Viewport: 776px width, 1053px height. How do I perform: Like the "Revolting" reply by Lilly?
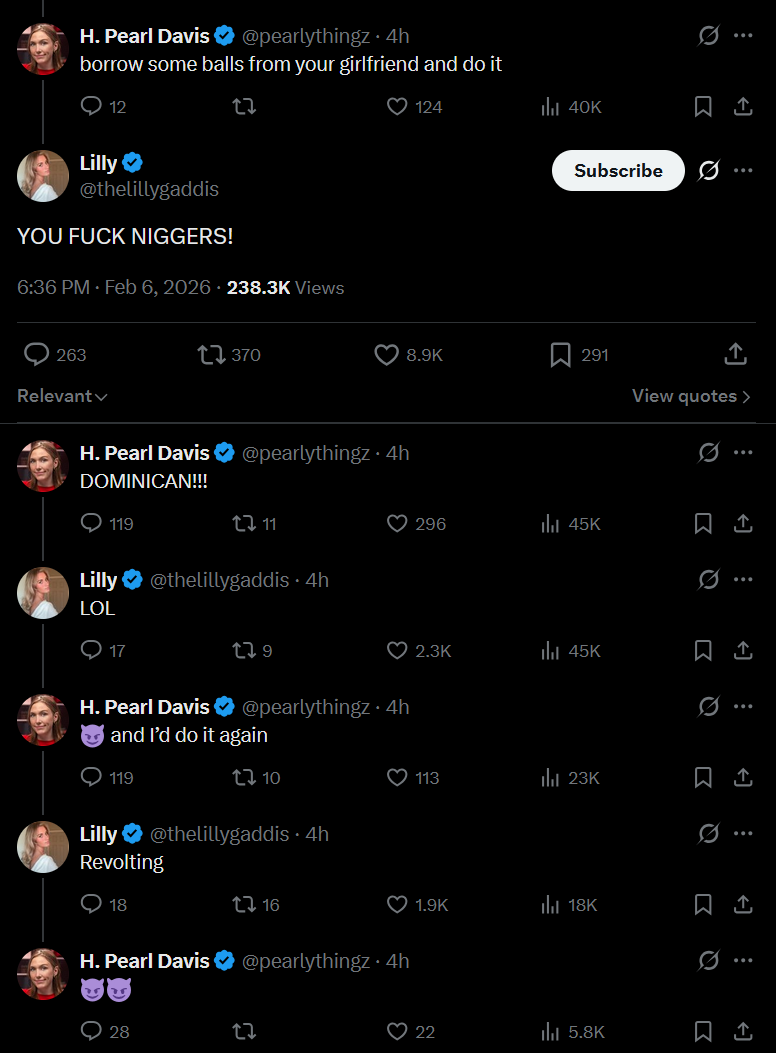[x=397, y=904]
